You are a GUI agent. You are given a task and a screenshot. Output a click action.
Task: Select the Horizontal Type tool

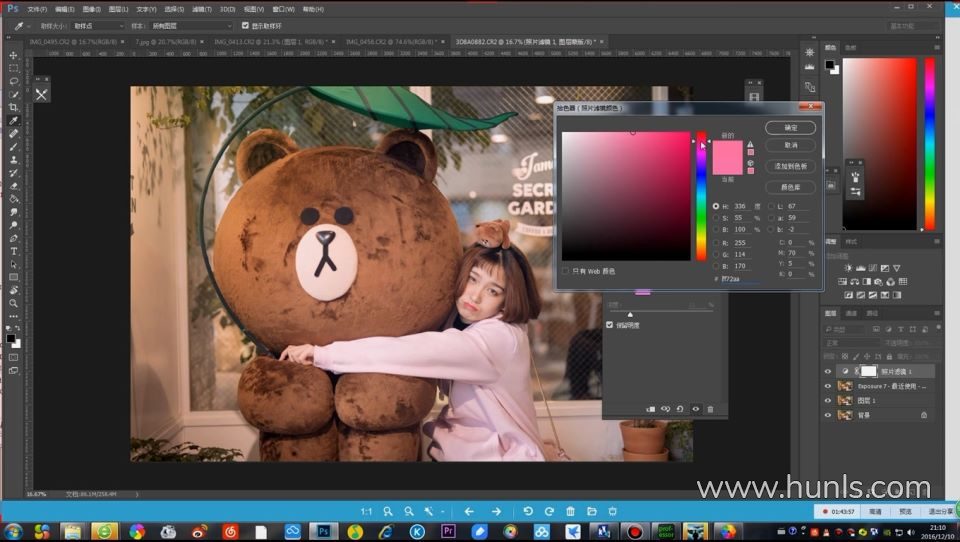pos(13,251)
